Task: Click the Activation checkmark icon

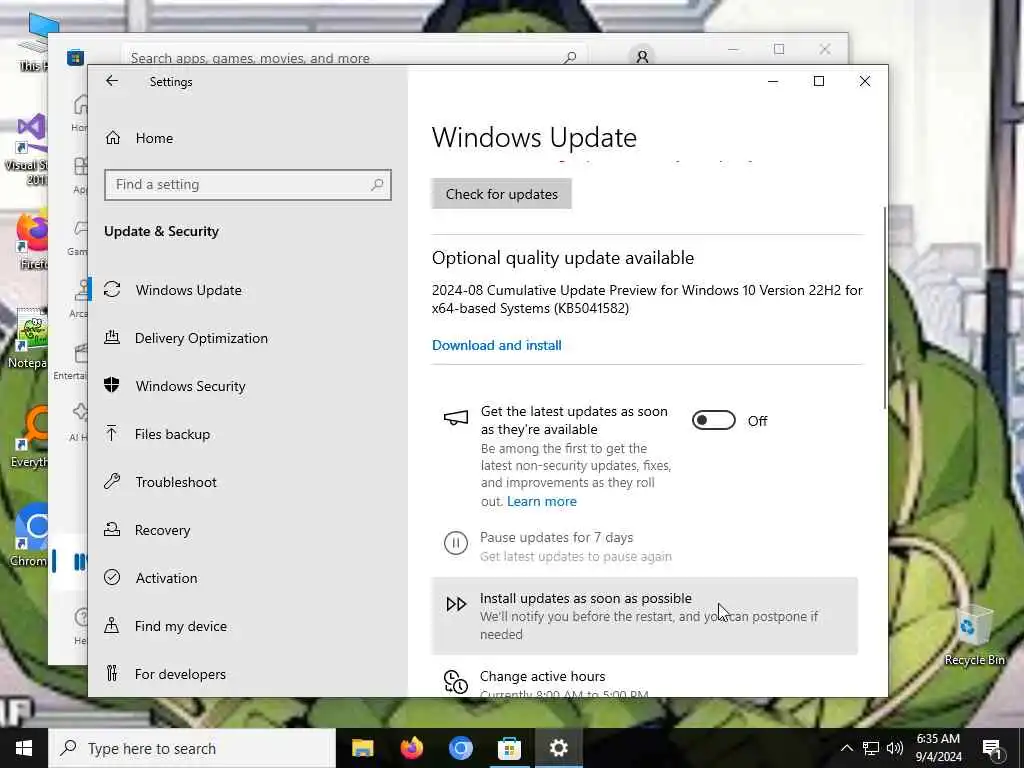Action: click(112, 577)
